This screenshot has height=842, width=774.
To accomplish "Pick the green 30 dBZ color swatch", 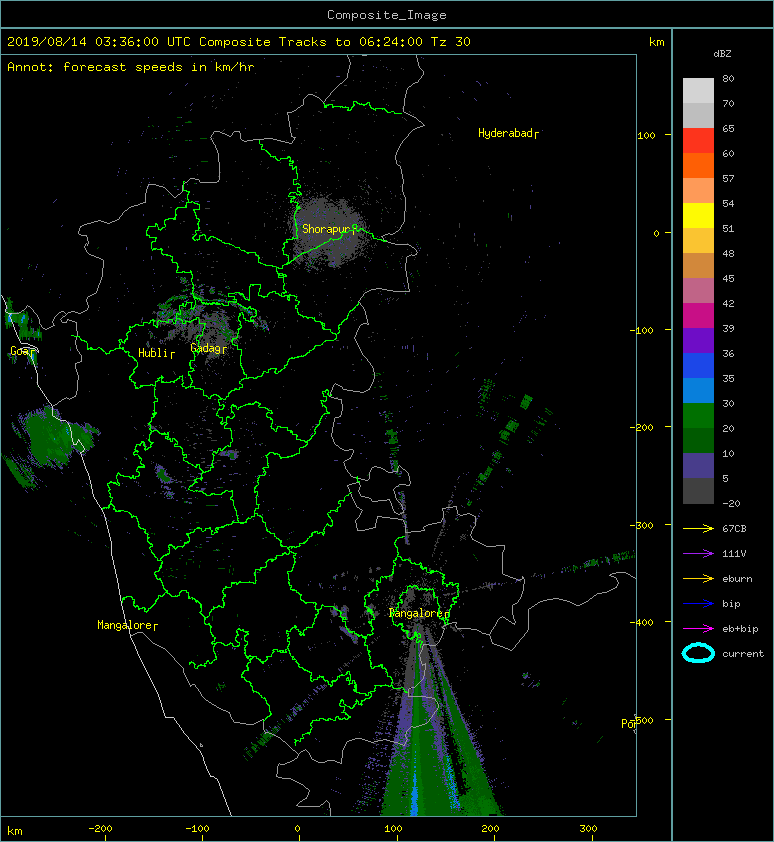I will [x=698, y=416].
